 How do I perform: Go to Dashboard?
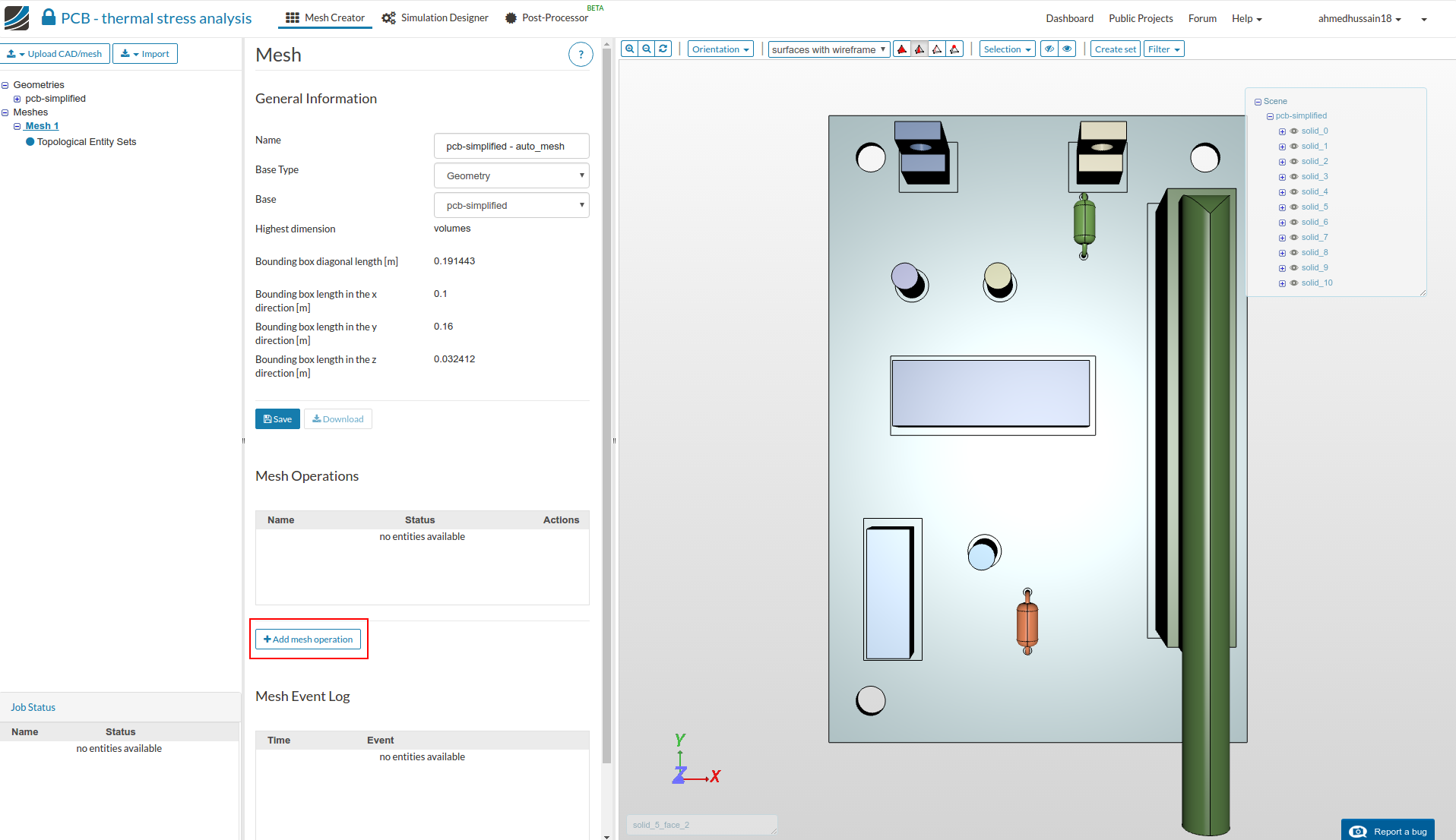1069,18
